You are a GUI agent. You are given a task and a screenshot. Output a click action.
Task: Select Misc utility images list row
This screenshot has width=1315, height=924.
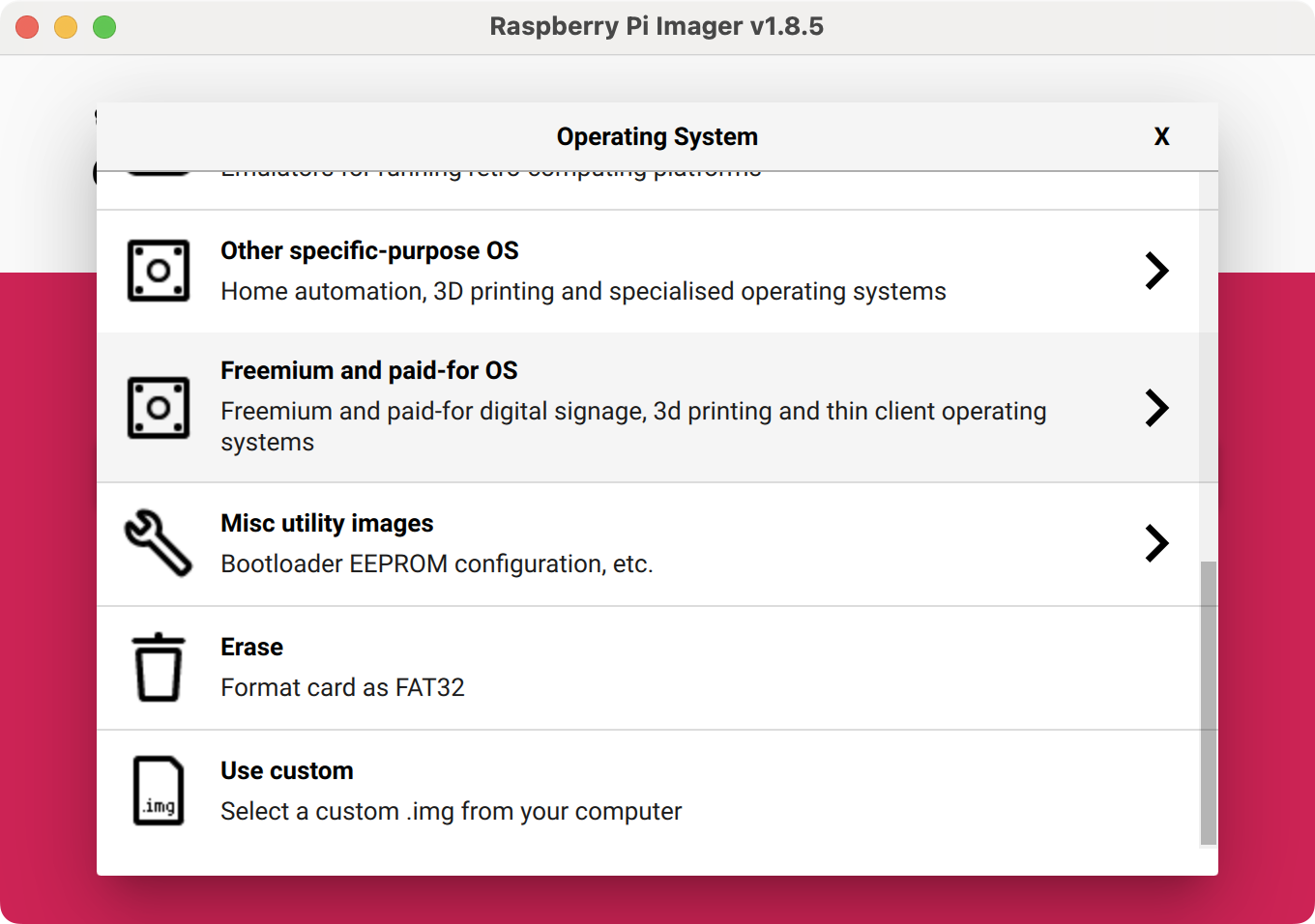pyautogui.click(x=580, y=543)
